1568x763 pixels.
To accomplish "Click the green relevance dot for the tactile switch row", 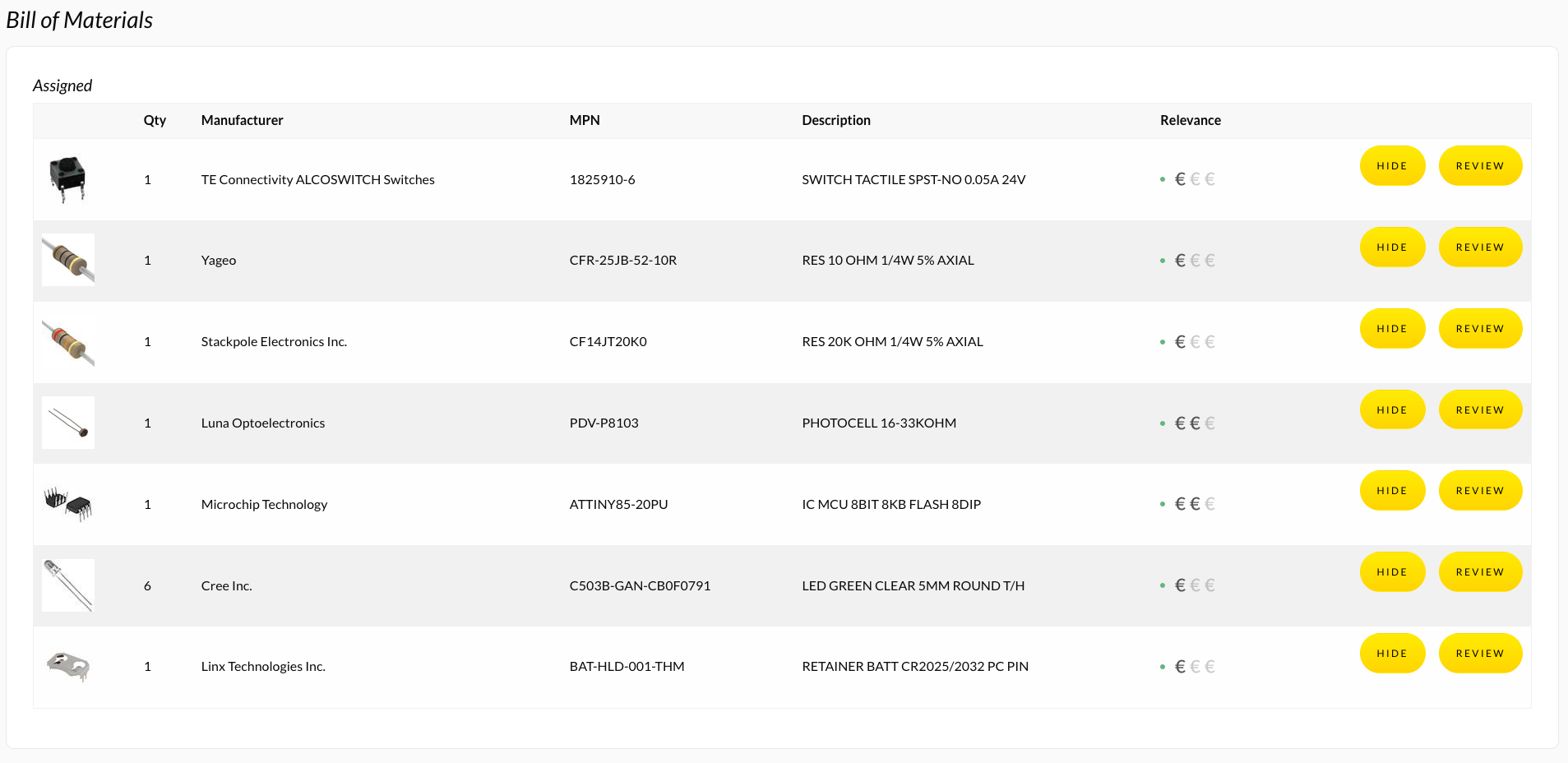I will pos(1163,178).
